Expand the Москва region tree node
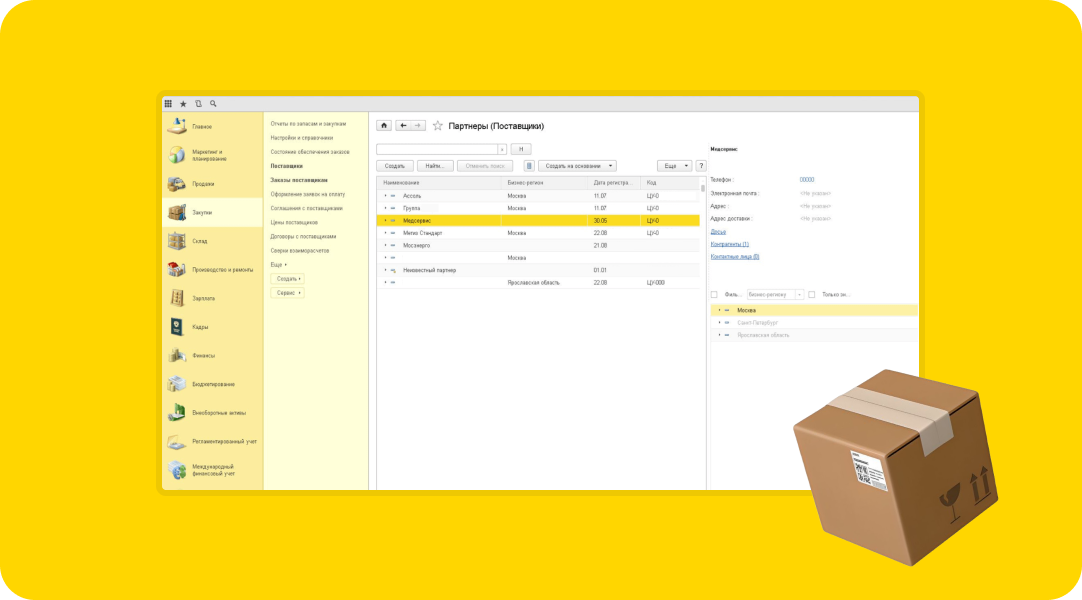This screenshot has width=1082, height=600. pyautogui.click(x=719, y=310)
